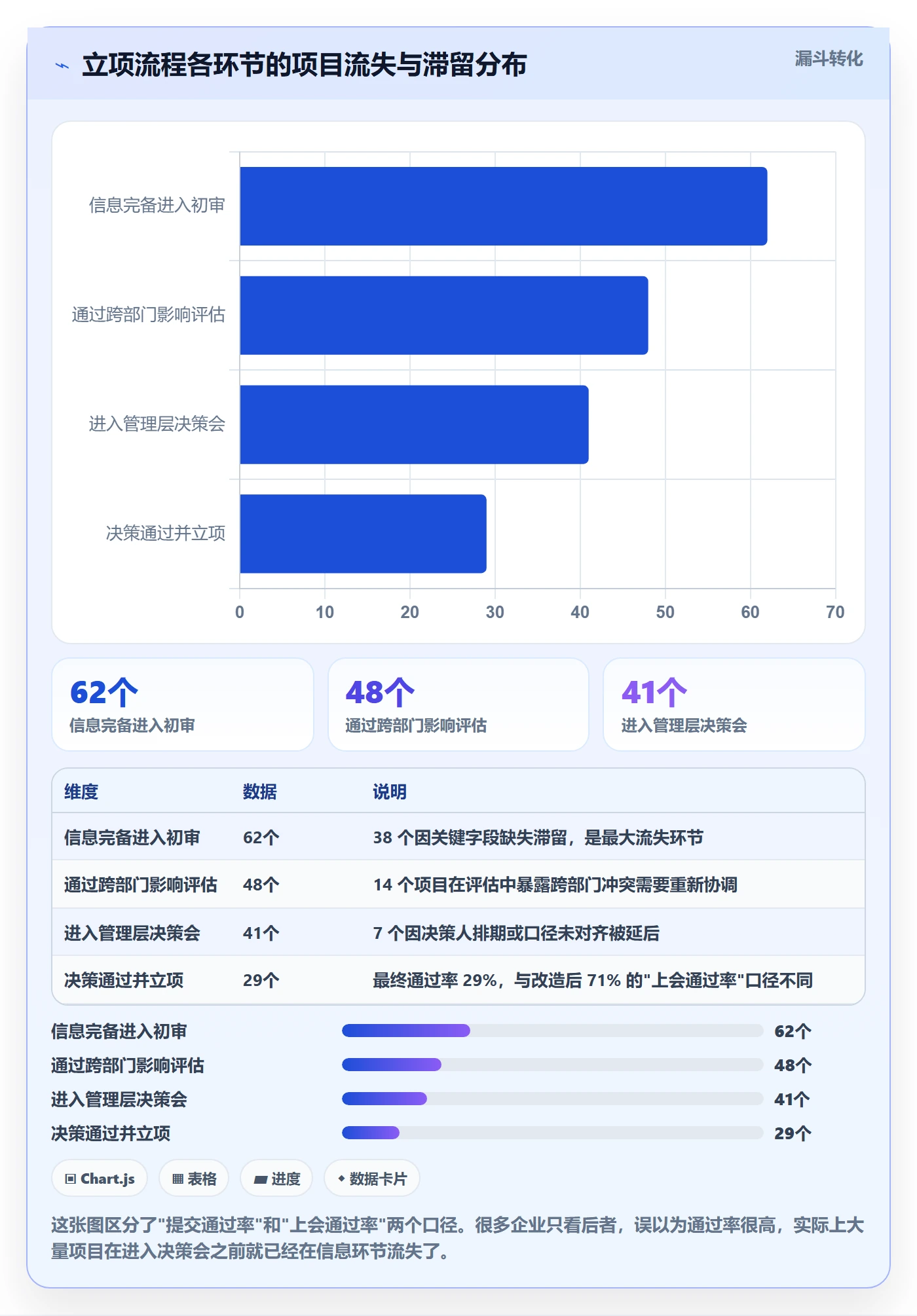This screenshot has width=917, height=1316.
Task: Click the 62个 stat card
Action: [183, 704]
